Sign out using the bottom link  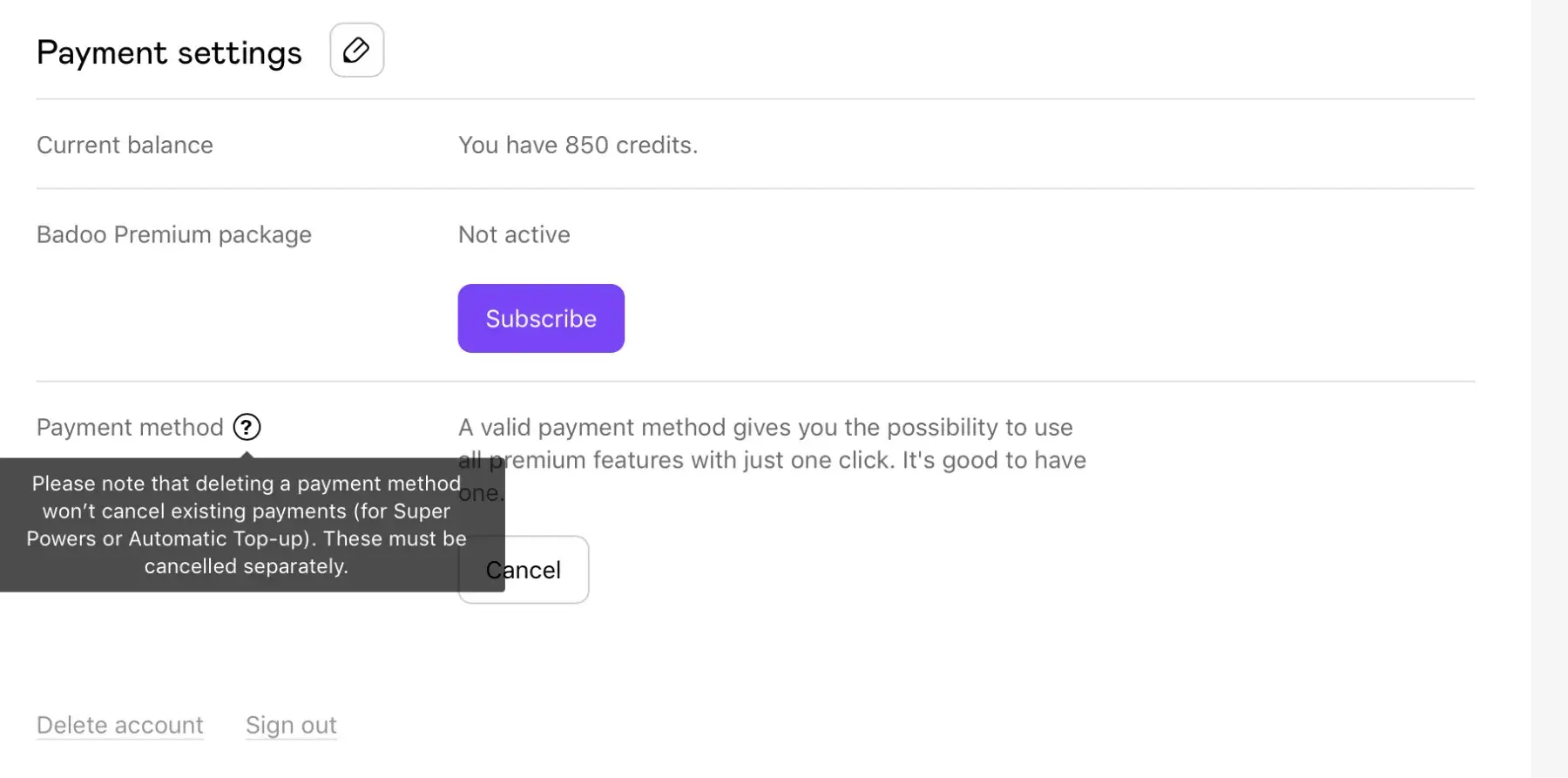pos(291,725)
